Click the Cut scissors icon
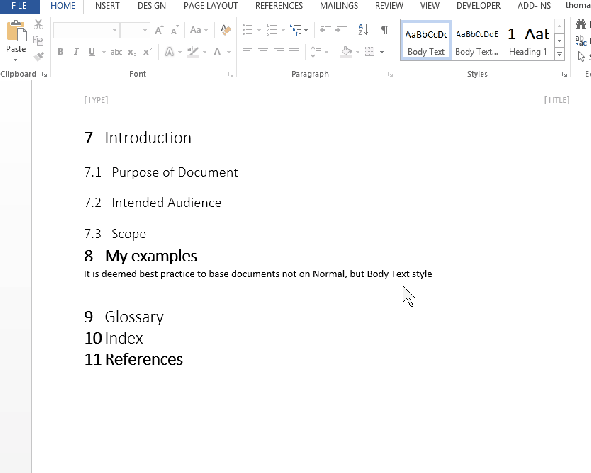The width and height of the screenshot is (591, 473). point(38,25)
